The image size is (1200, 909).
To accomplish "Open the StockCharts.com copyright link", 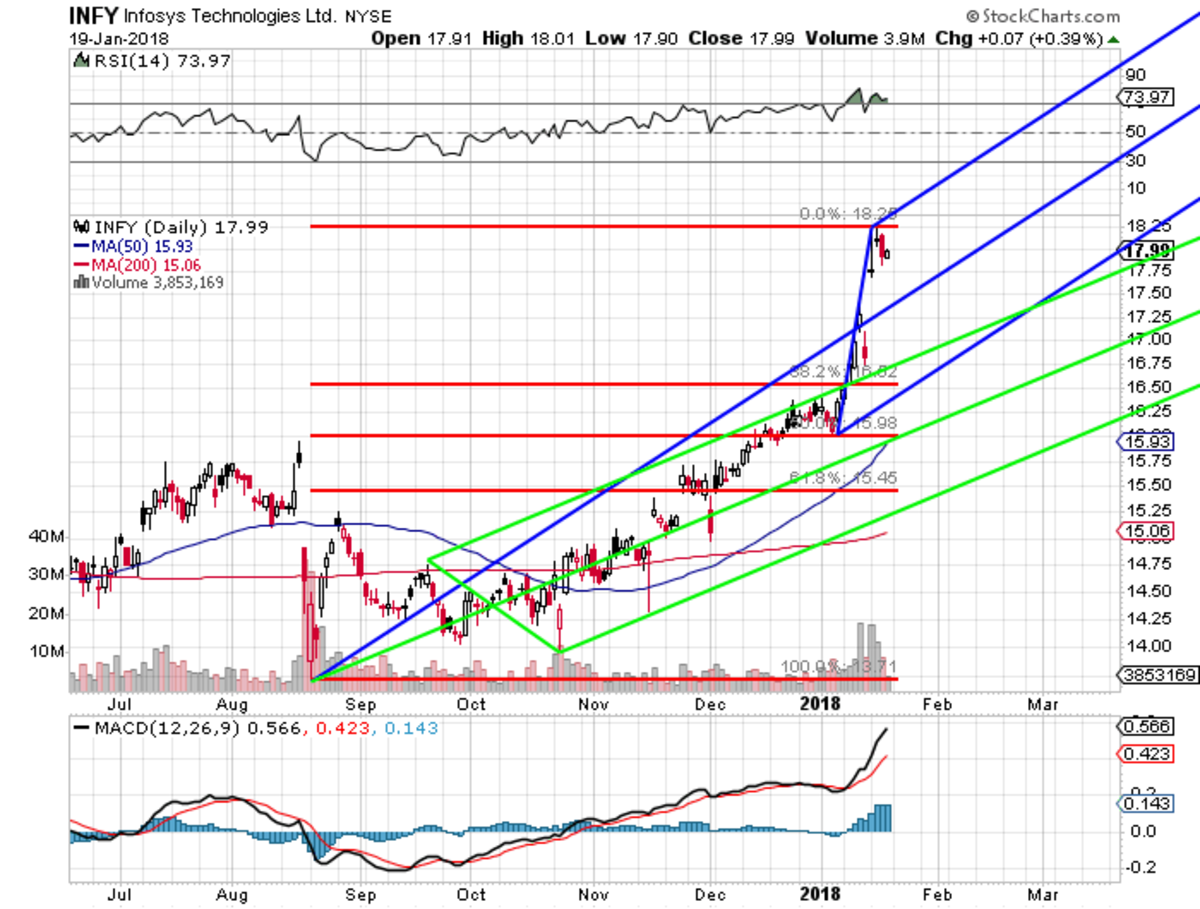I will coord(1043,16).
